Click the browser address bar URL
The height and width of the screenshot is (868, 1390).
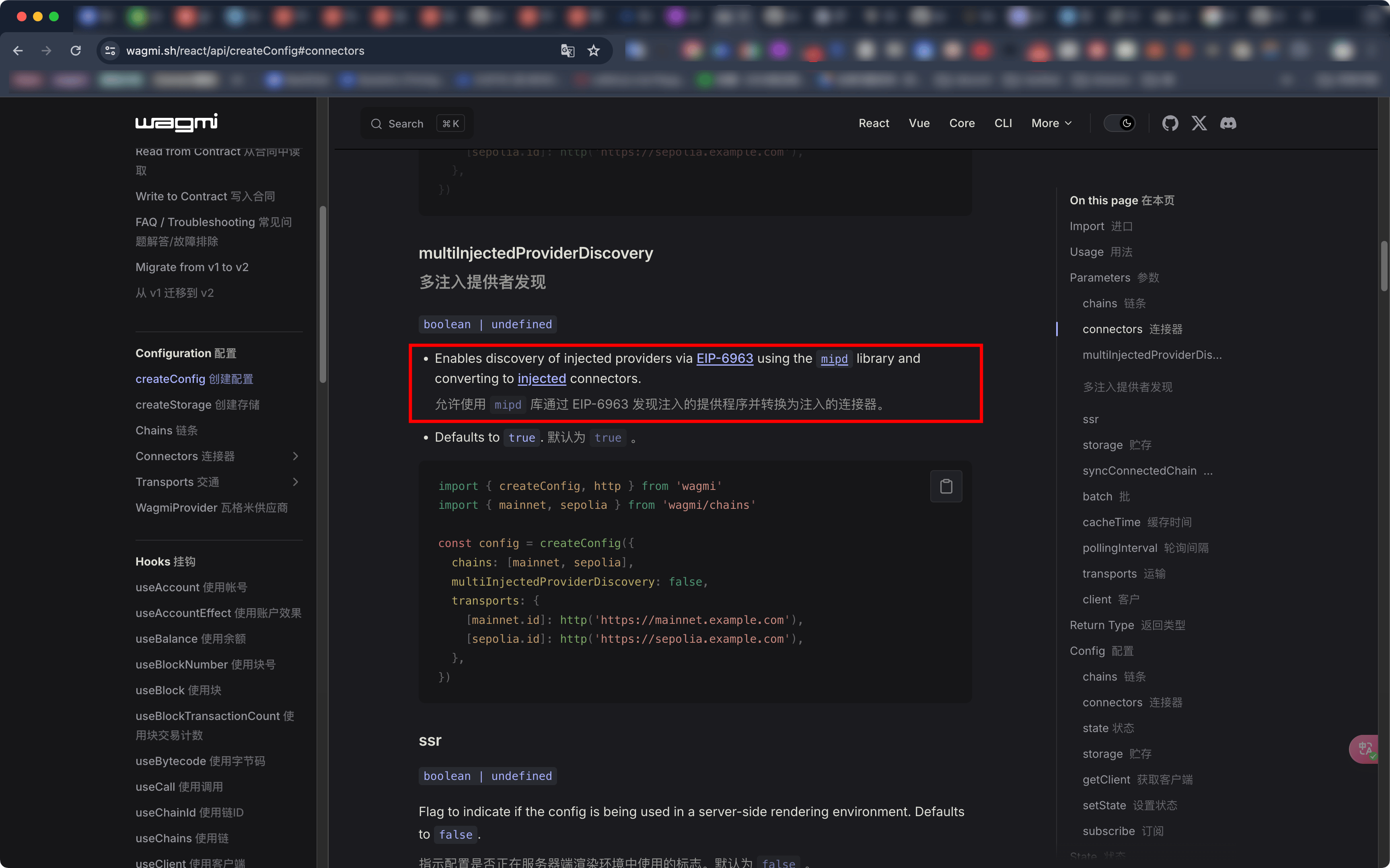(x=245, y=51)
